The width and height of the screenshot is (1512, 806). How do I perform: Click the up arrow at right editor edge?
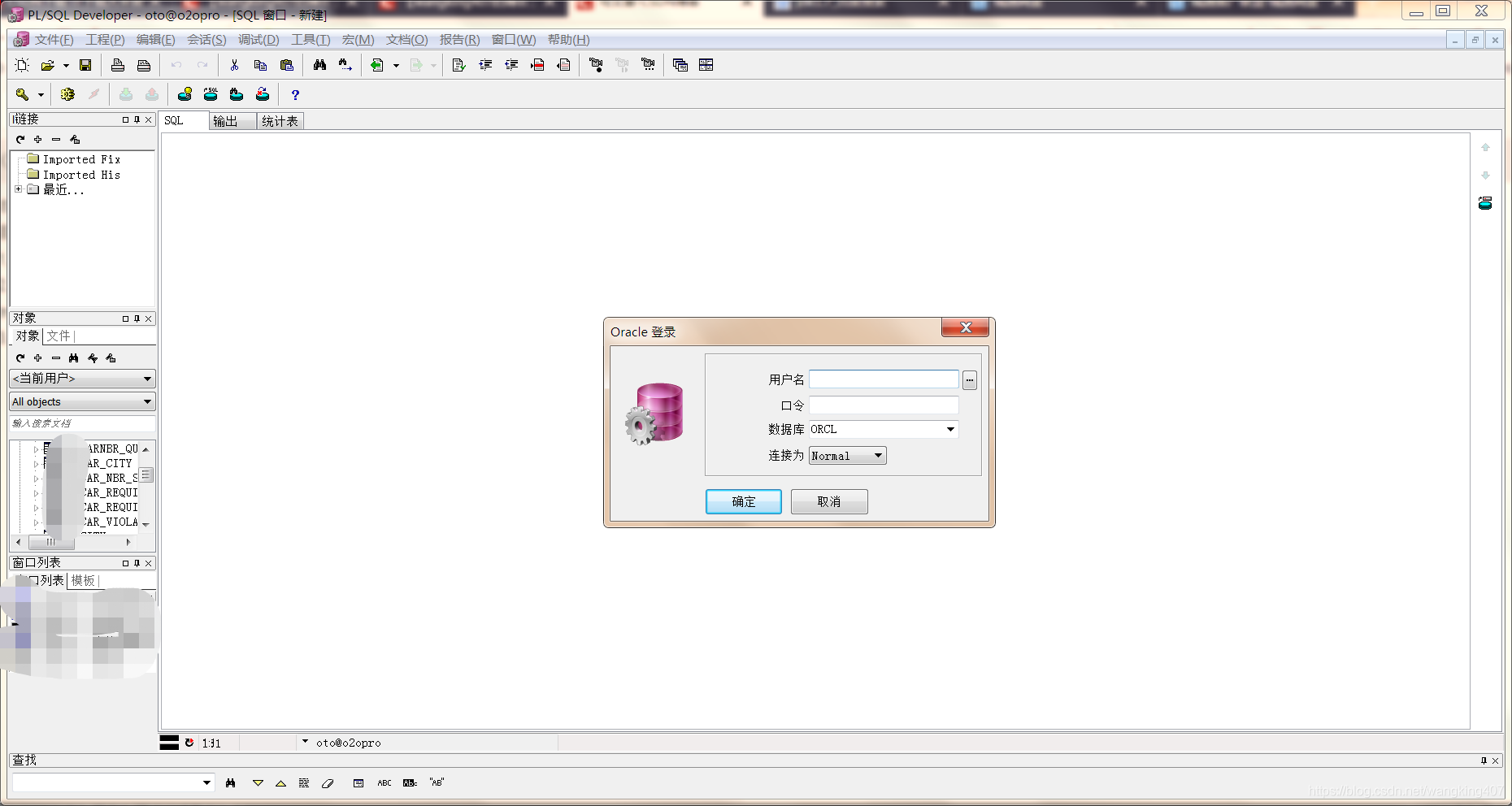click(1485, 147)
